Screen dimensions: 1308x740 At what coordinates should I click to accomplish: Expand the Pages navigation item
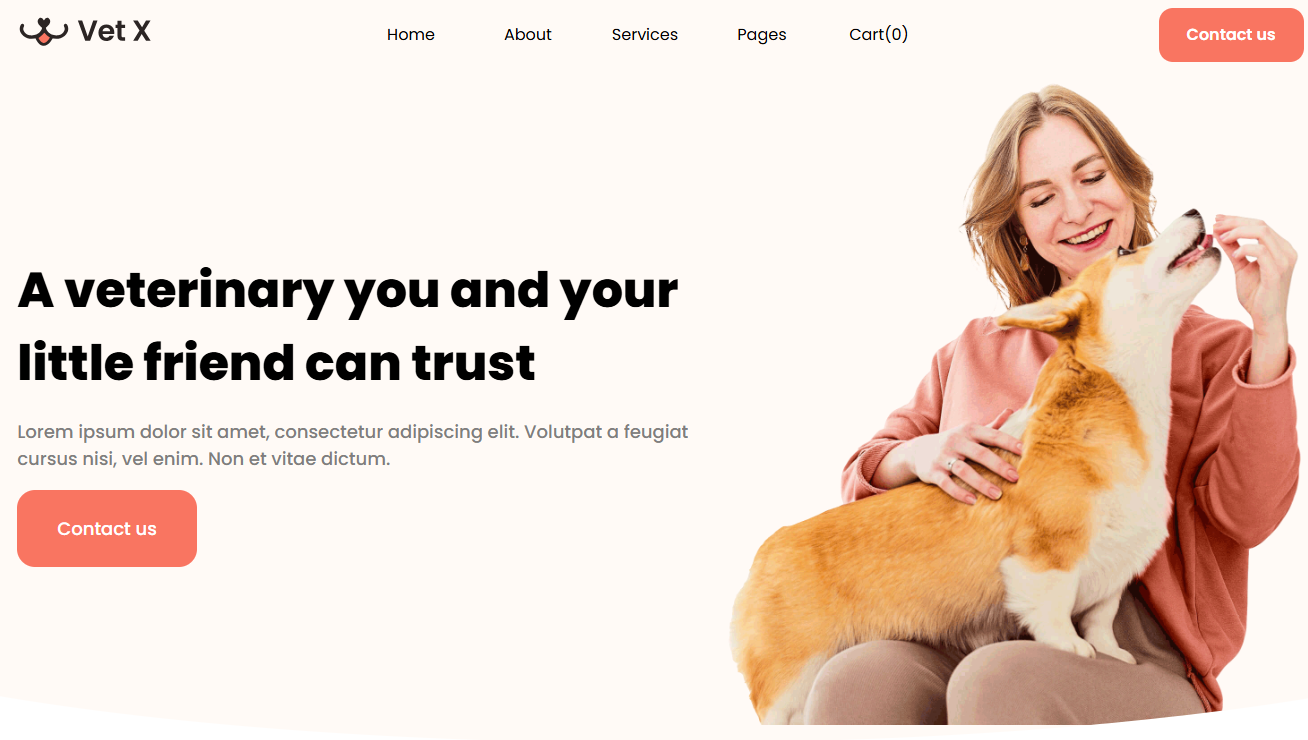(762, 35)
